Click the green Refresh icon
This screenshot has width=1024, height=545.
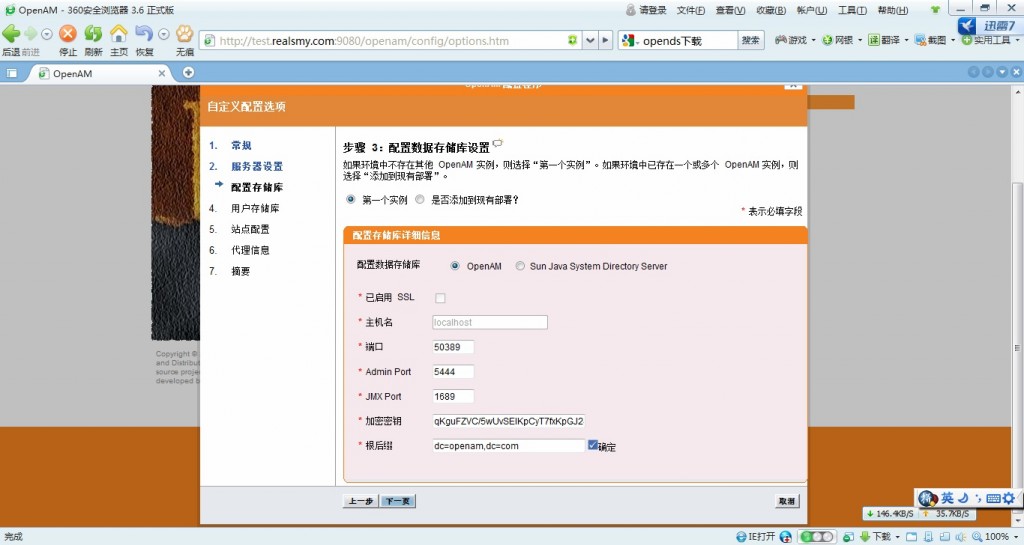(x=93, y=33)
